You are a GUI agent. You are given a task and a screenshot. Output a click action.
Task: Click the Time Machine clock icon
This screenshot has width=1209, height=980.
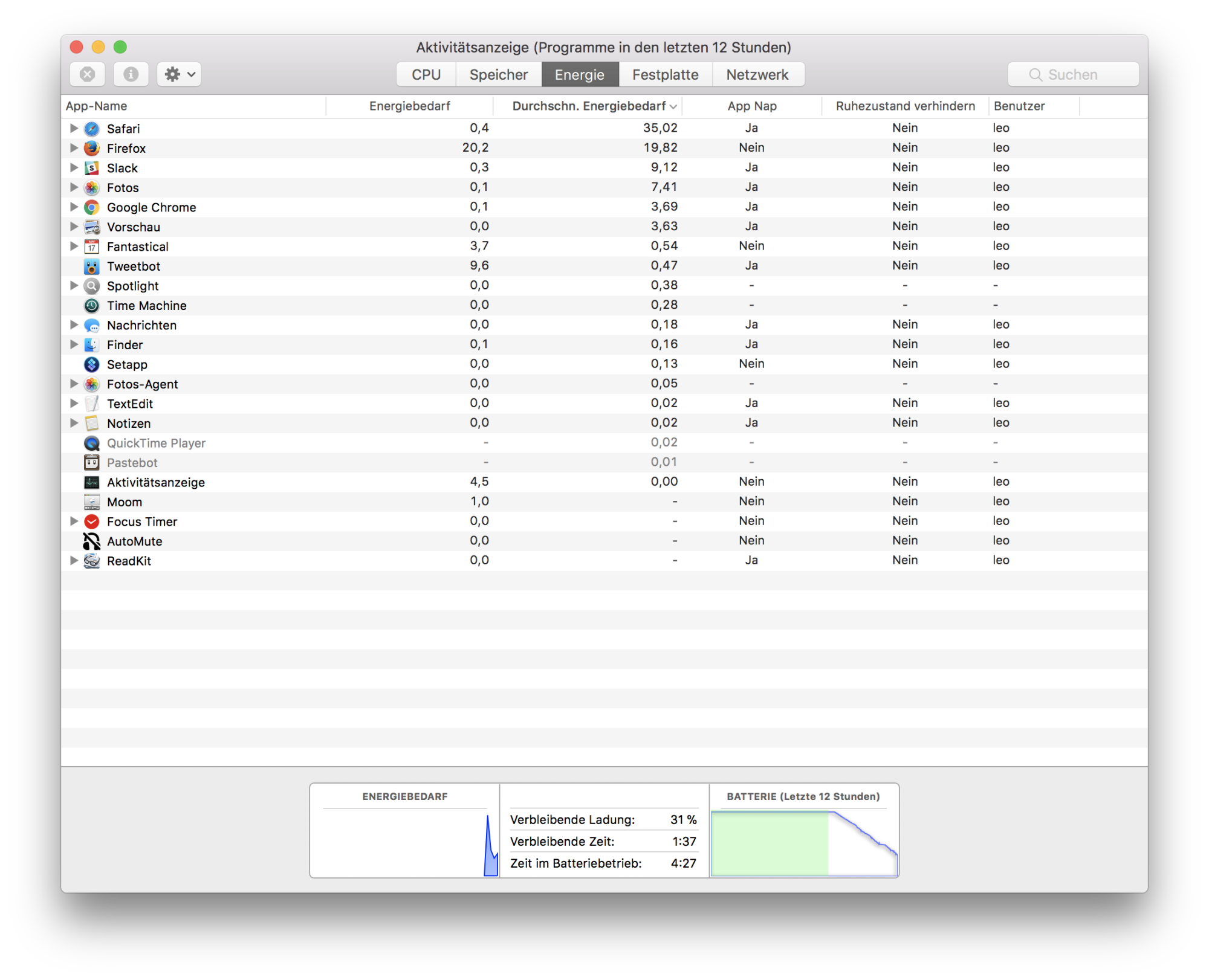coord(92,306)
